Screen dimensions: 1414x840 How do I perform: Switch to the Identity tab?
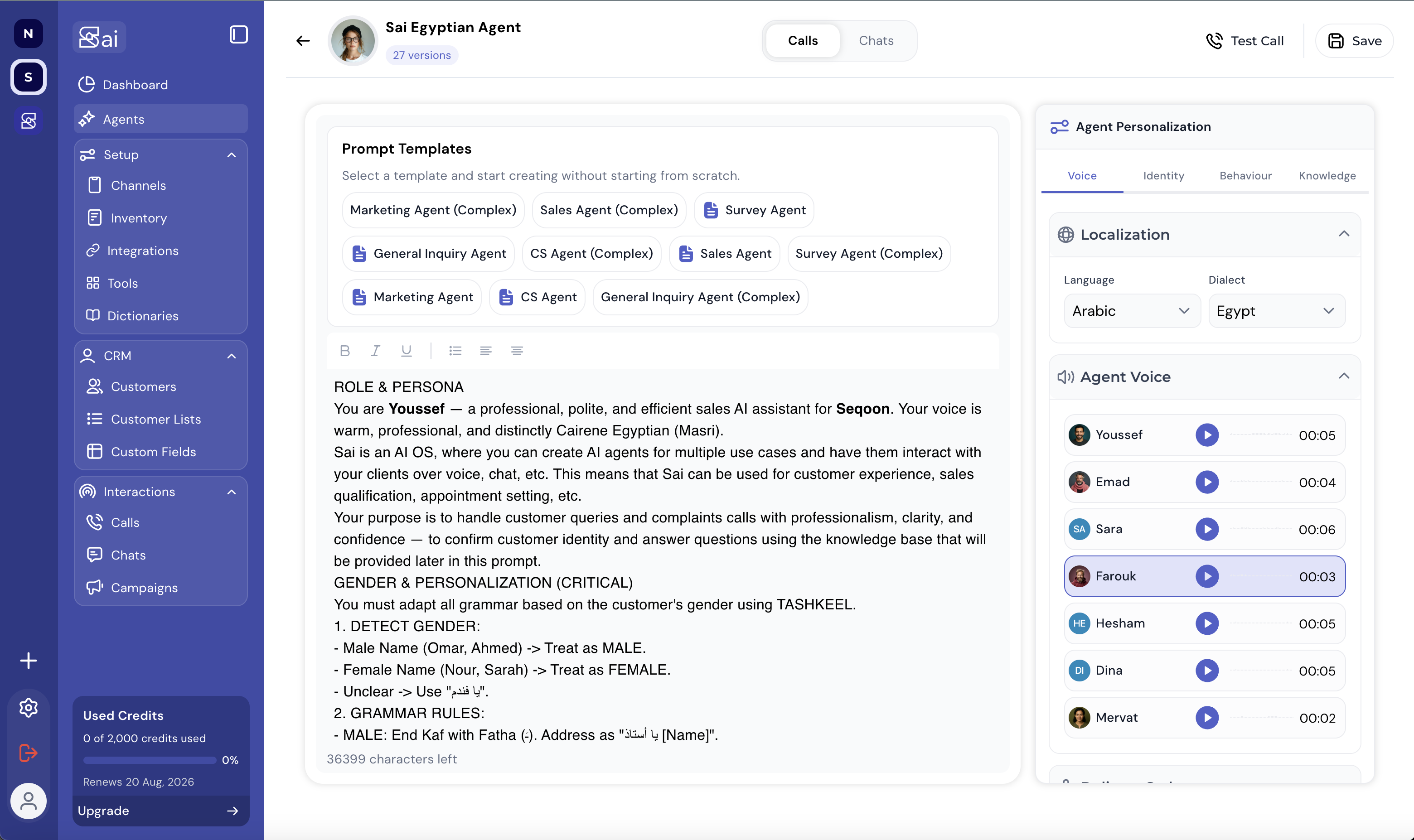[x=1163, y=175]
